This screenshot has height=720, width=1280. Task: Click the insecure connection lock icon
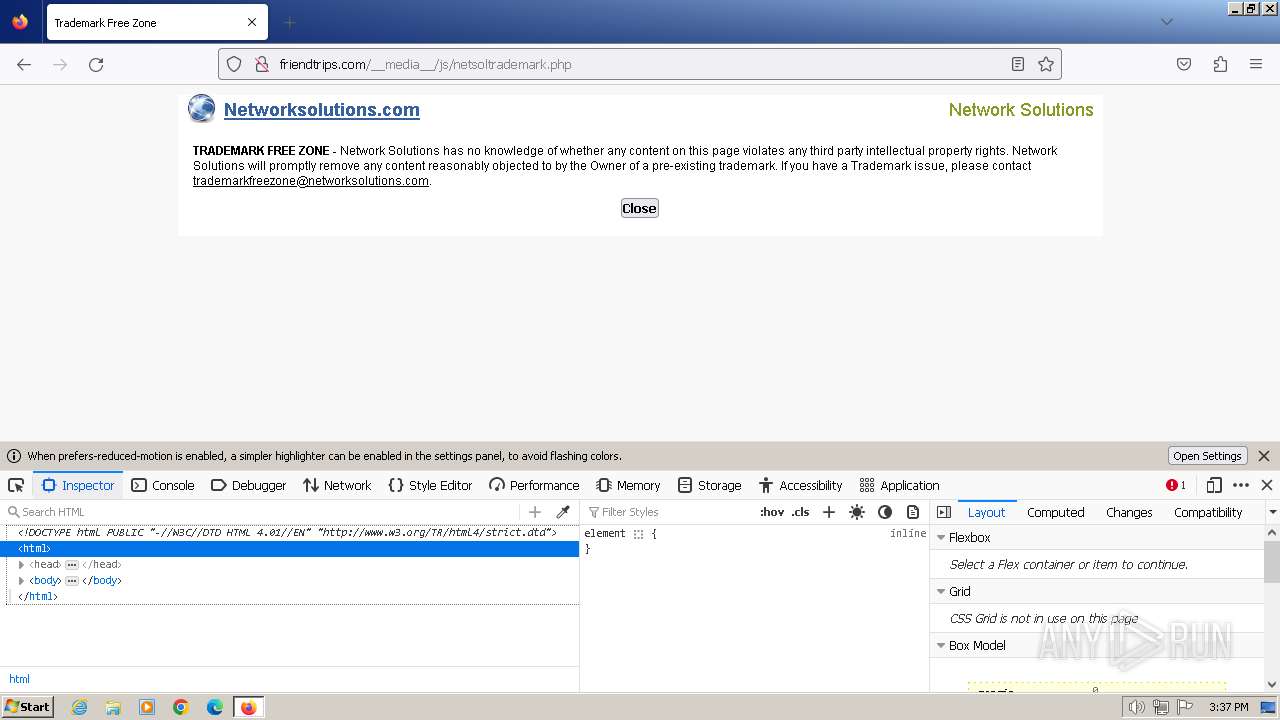261,64
